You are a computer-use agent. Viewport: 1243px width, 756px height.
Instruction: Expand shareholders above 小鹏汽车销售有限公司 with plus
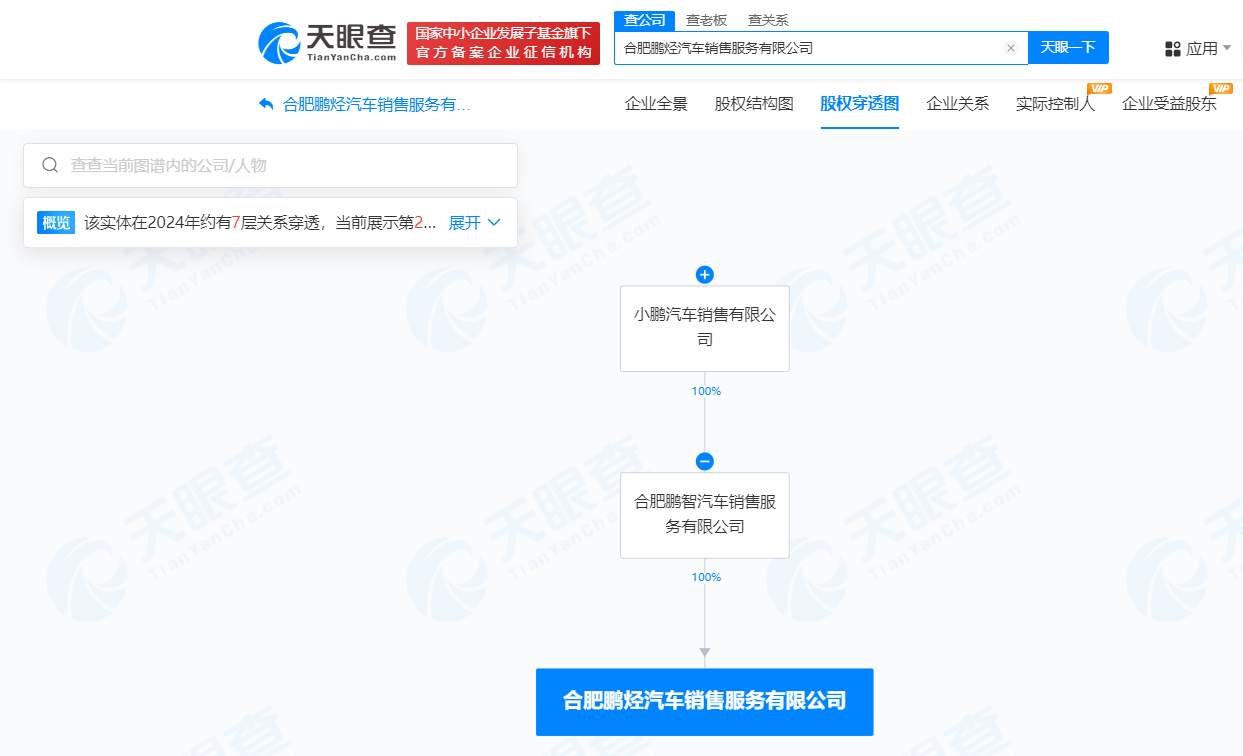tap(705, 275)
